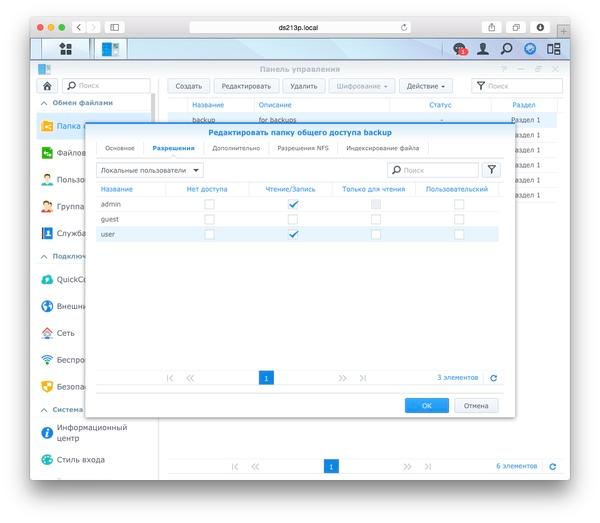This screenshot has height=523, width=600.
Task: Open the Действие dropdown button
Action: (x=426, y=86)
